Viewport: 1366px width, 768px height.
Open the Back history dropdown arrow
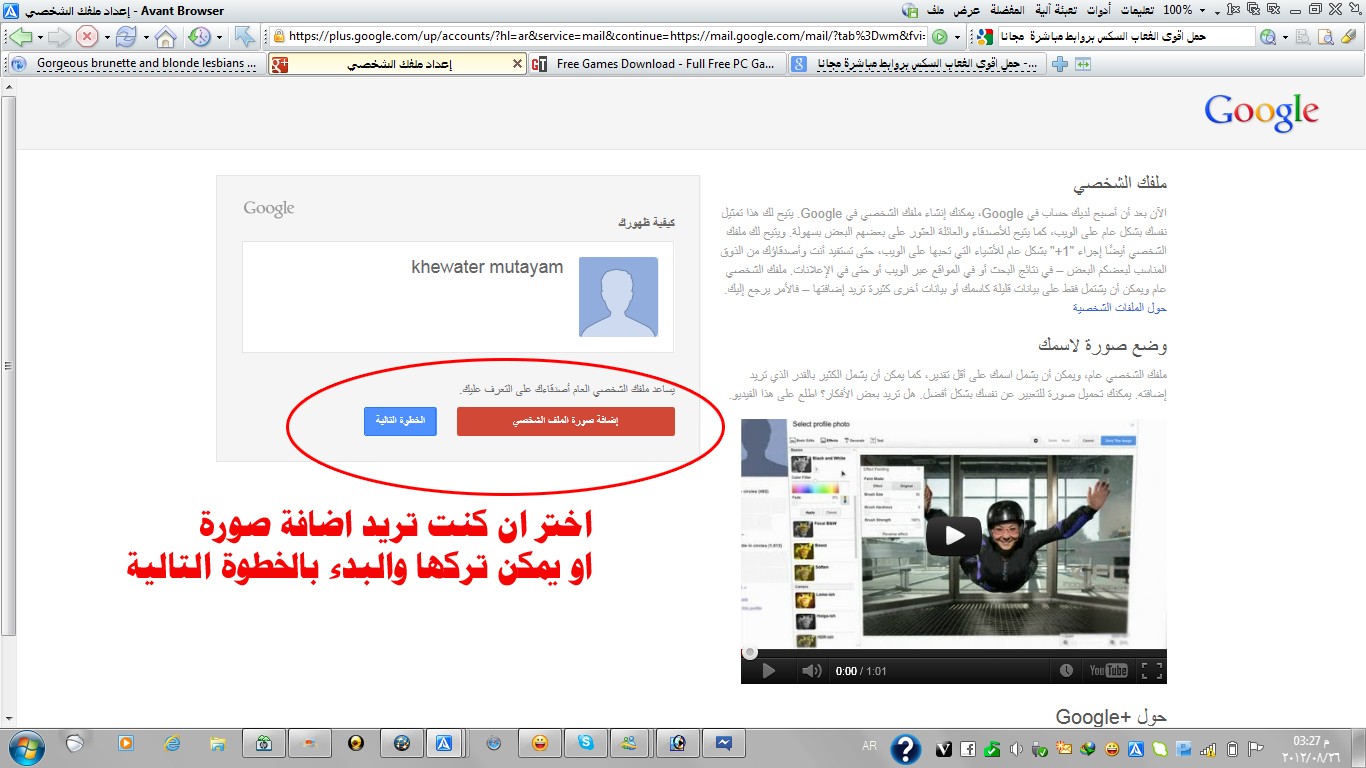tap(39, 37)
